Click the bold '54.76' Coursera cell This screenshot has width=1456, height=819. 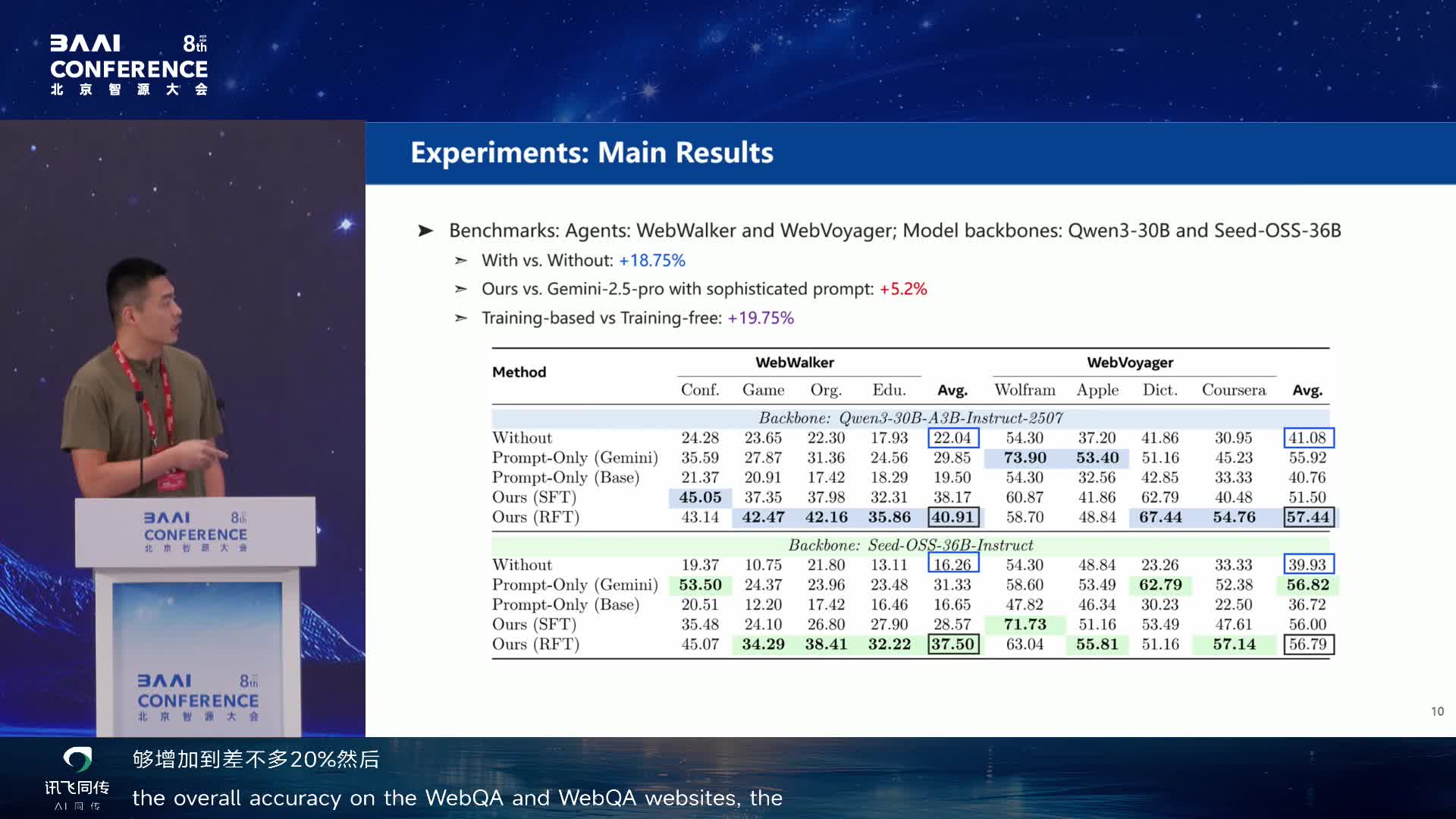point(1234,517)
